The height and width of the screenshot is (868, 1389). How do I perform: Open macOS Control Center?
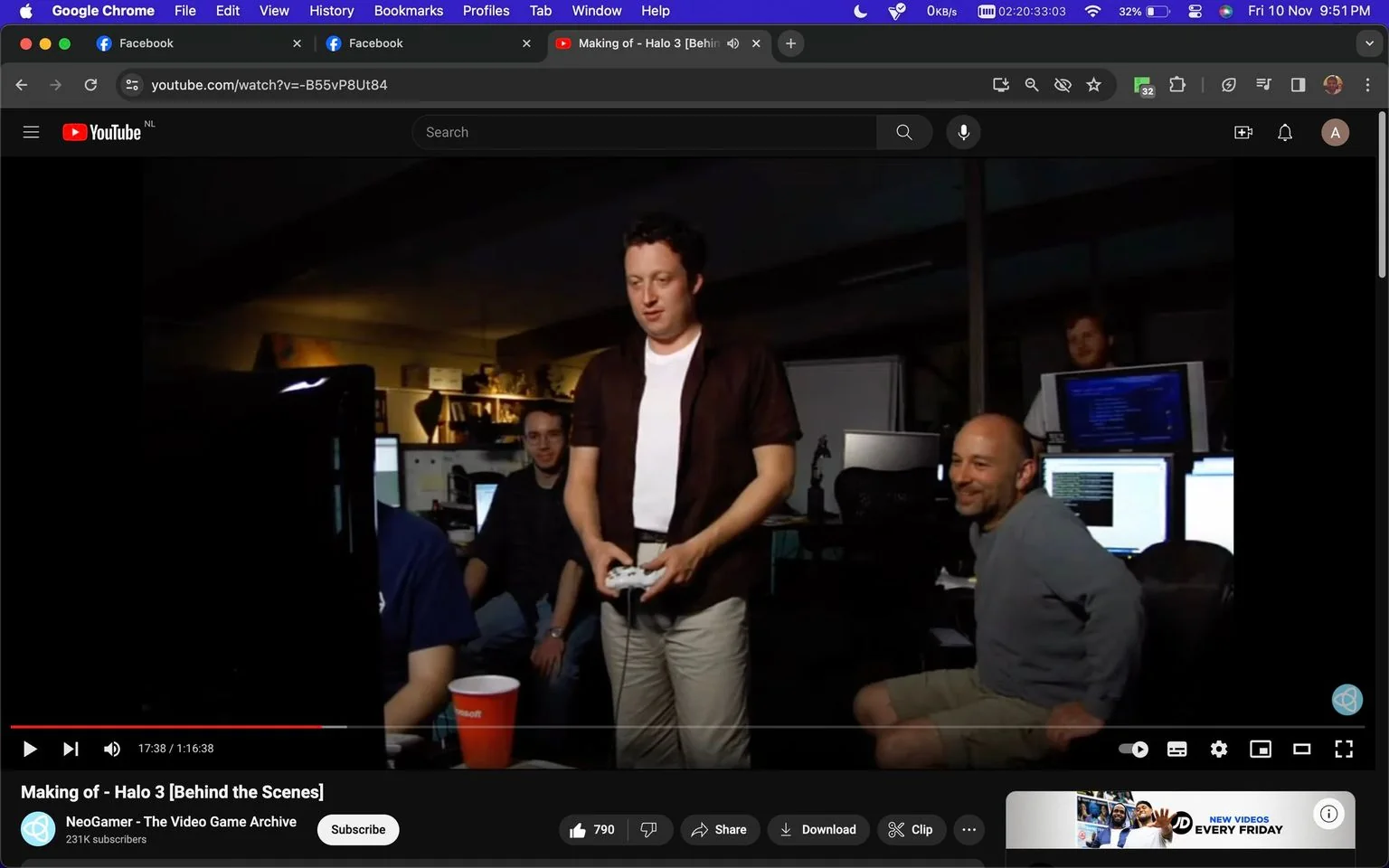coord(1195,11)
